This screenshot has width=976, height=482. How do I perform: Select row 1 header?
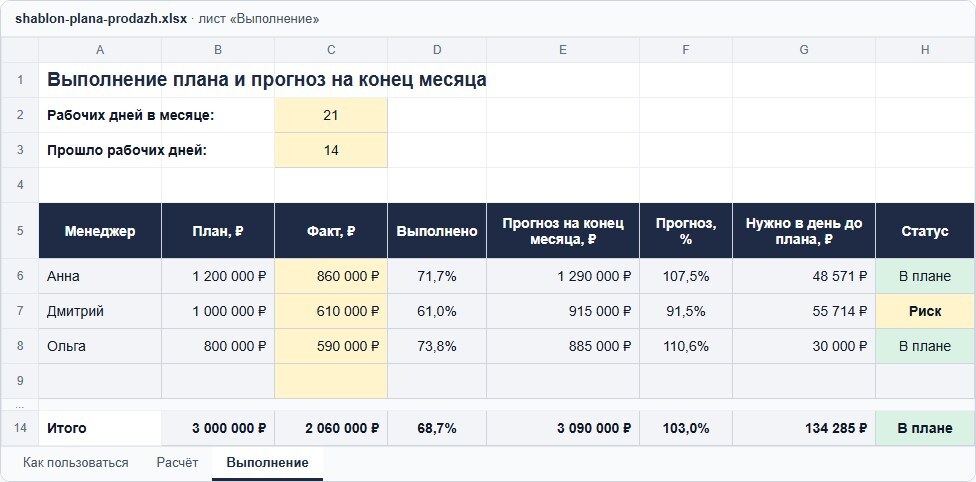(x=20, y=80)
